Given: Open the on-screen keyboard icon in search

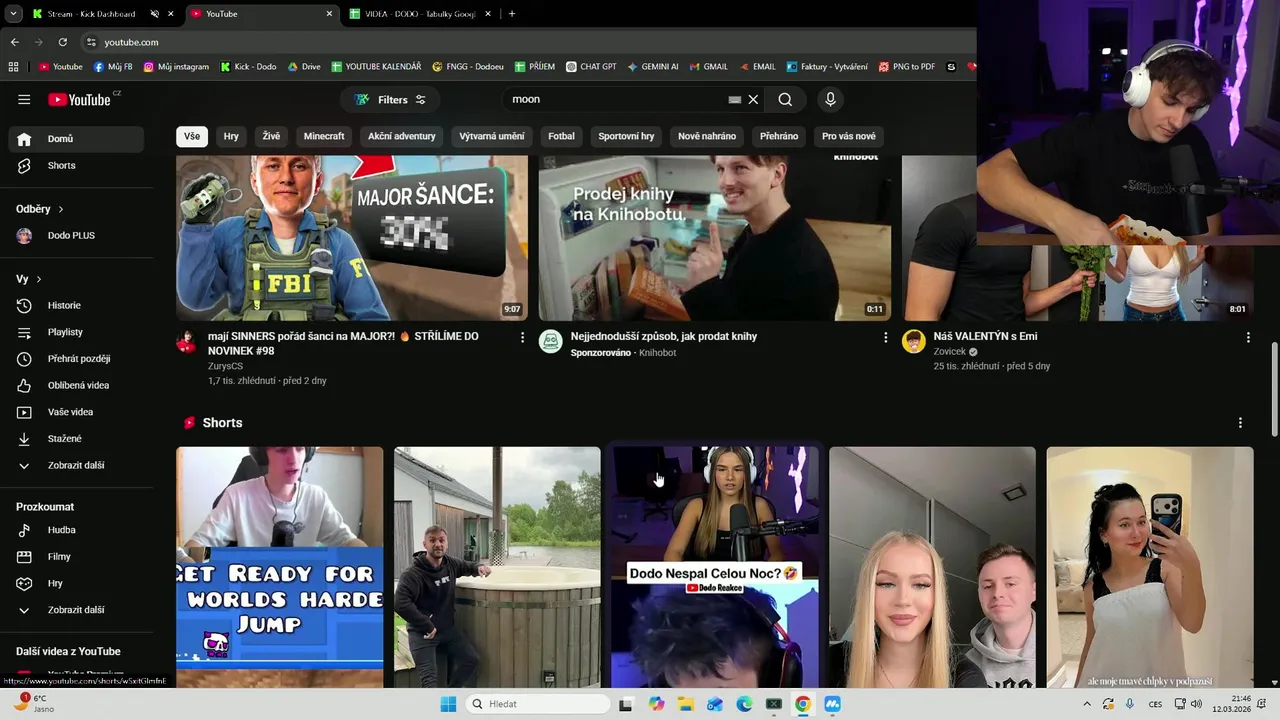Looking at the screenshot, I should pos(735,99).
